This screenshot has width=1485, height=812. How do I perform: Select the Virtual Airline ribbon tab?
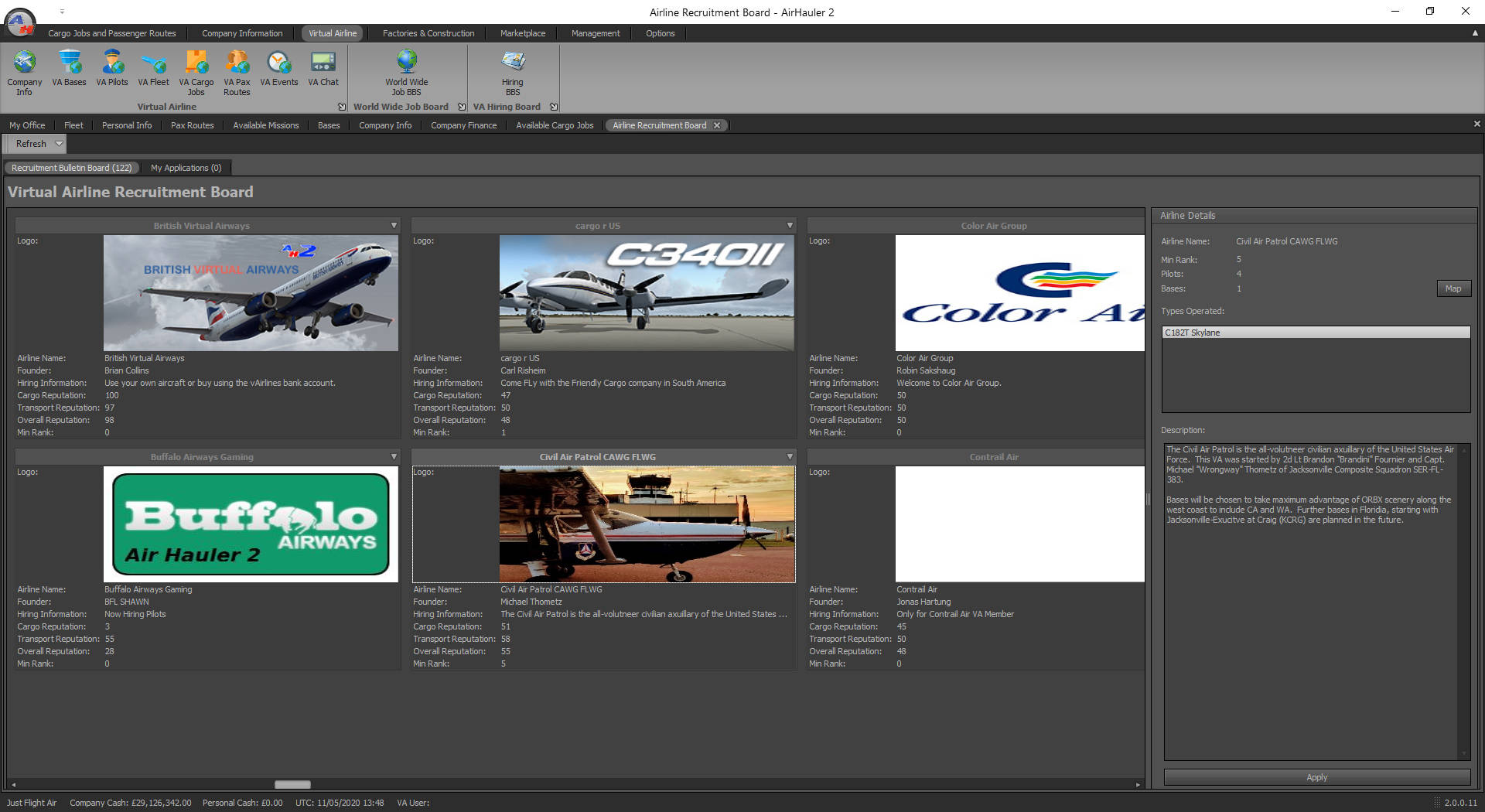pos(333,33)
